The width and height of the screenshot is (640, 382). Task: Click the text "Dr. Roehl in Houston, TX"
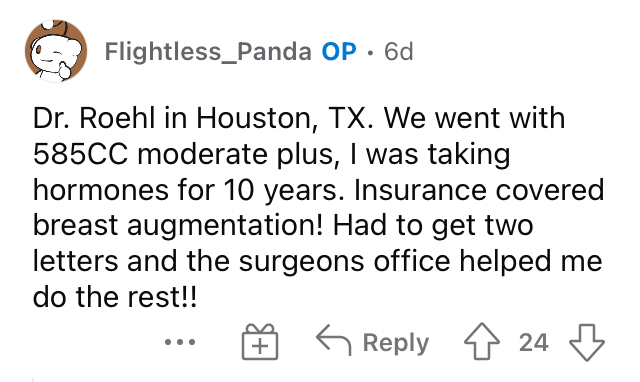pyautogui.click(x=202, y=118)
